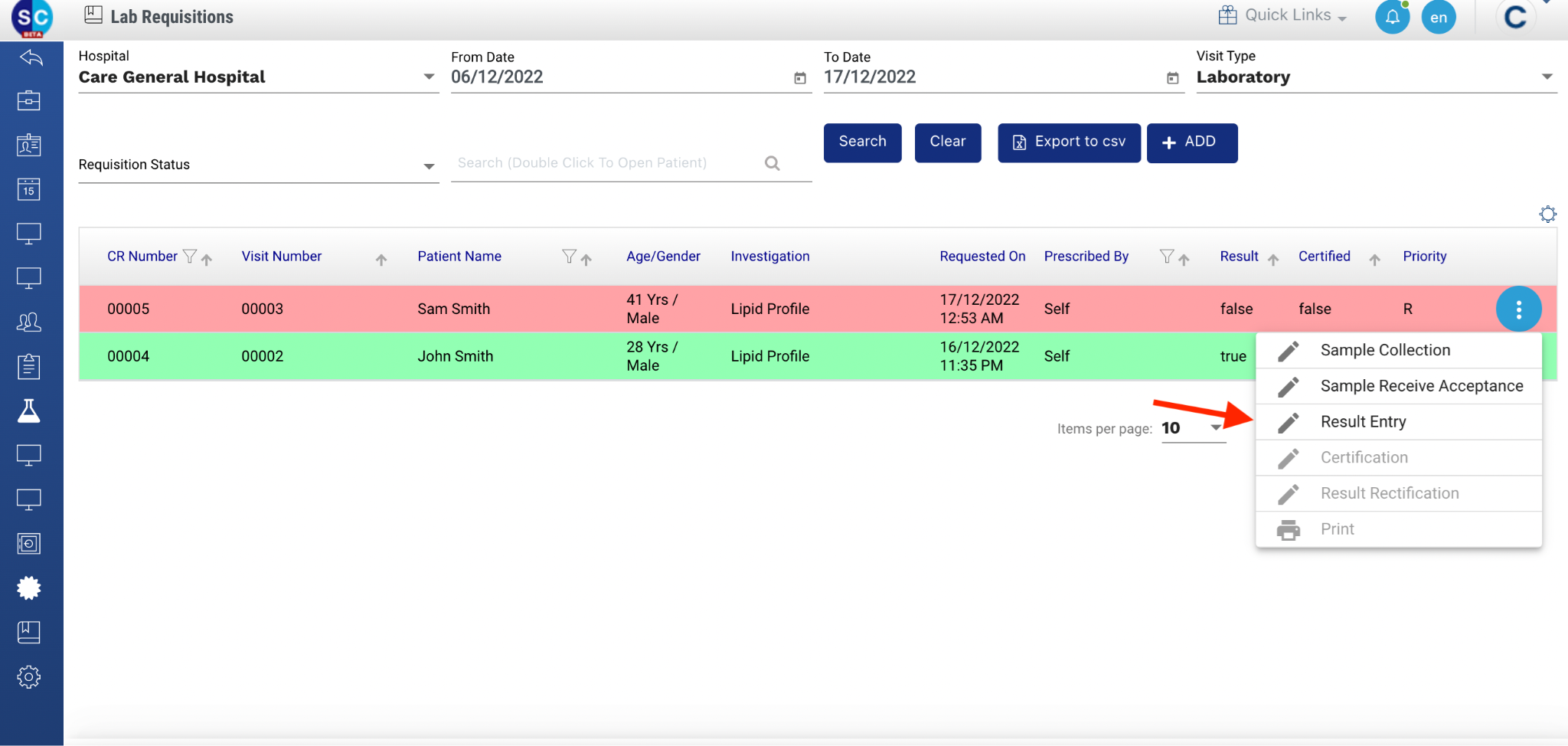Expand the Visit Type dropdown
The height and width of the screenshot is (746, 1568).
1547,77
